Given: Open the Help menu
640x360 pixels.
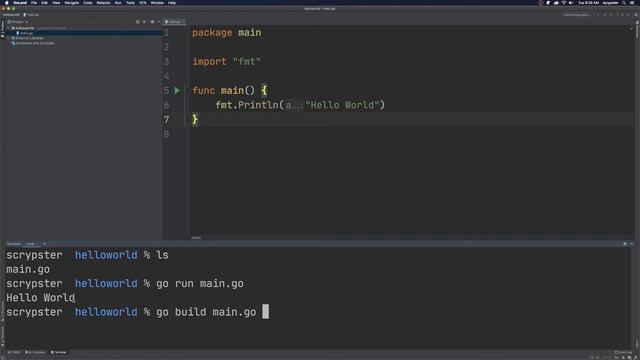Looking at the screenshot, I should [x=172, y=2].
